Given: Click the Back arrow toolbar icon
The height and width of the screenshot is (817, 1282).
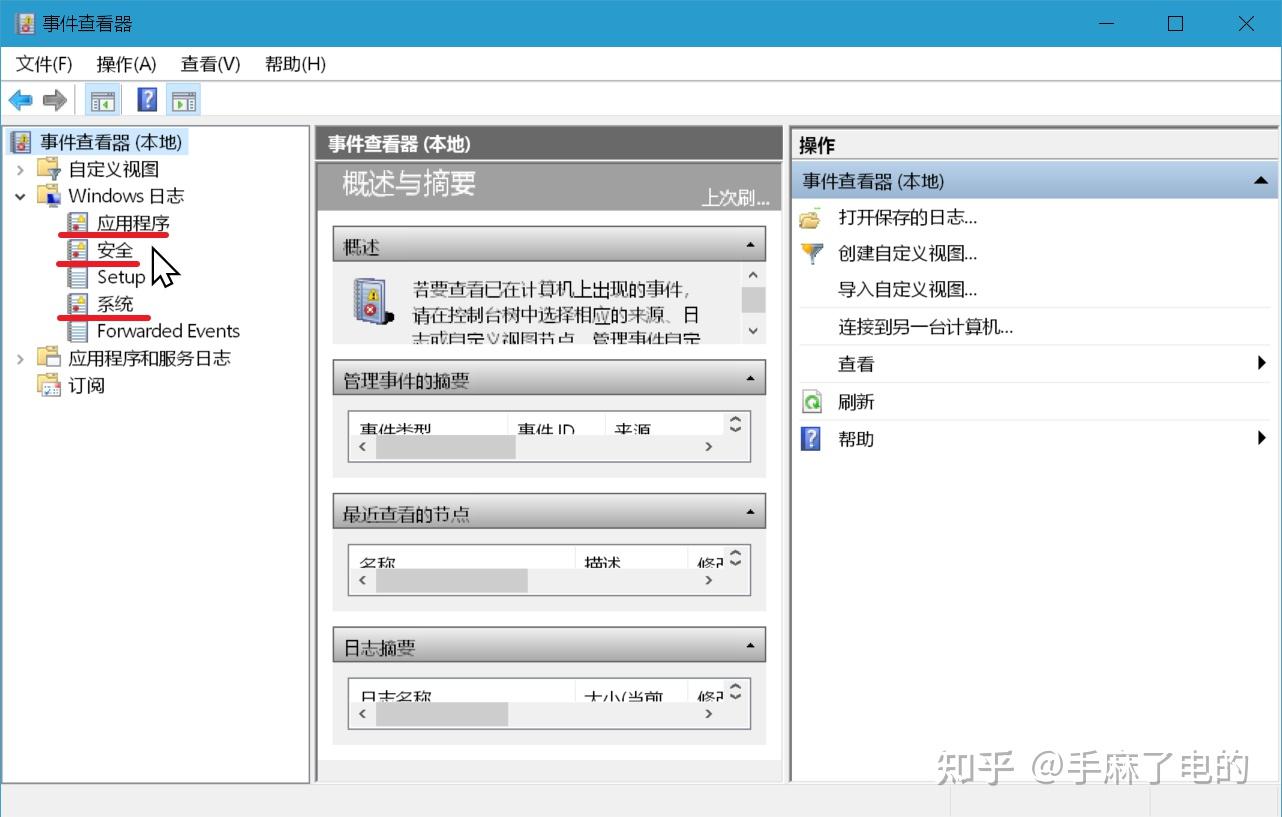Looking at the screenshot, I should 21,100.
